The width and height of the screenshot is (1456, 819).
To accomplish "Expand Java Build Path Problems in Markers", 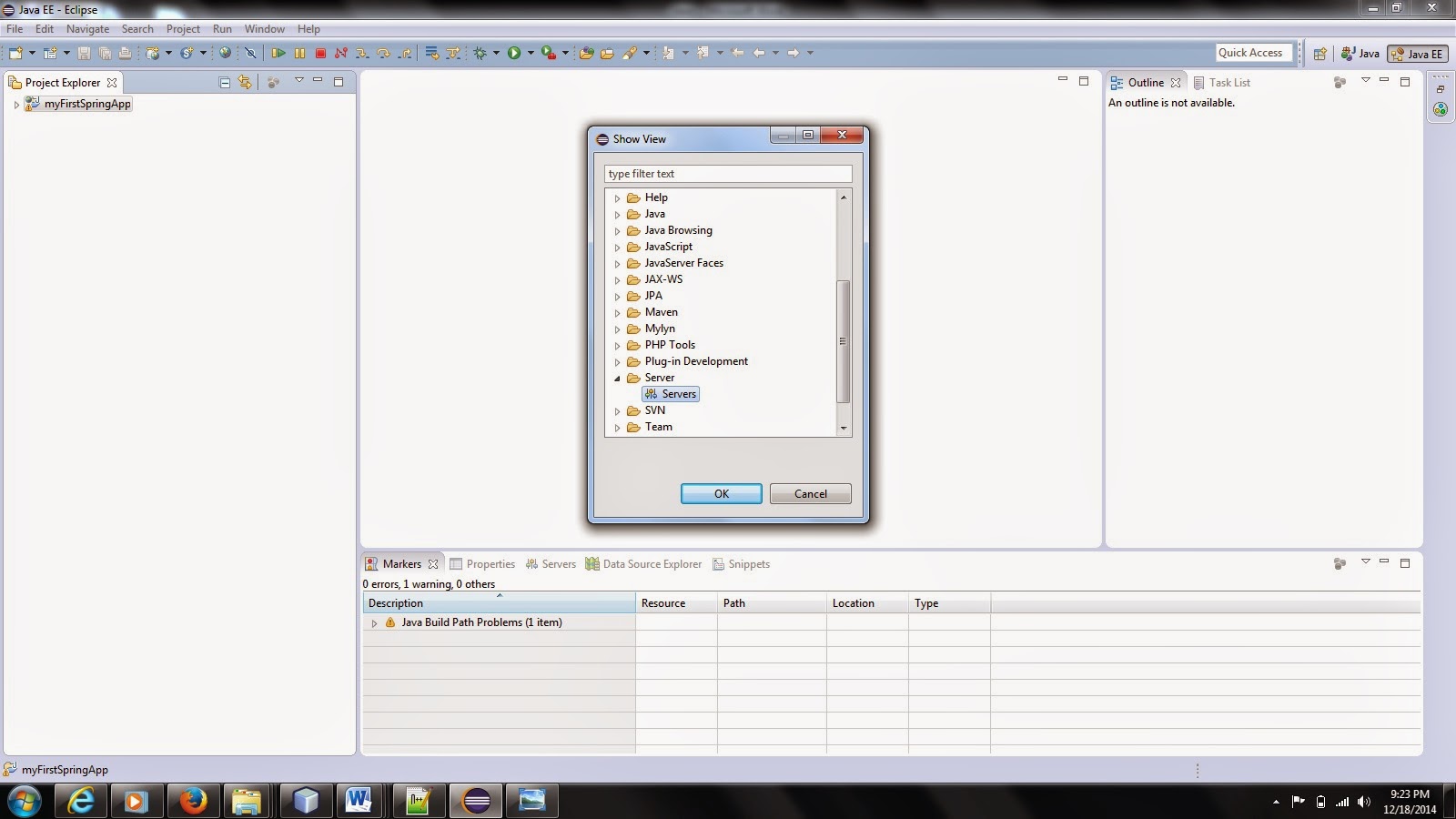I will (374, 622).
